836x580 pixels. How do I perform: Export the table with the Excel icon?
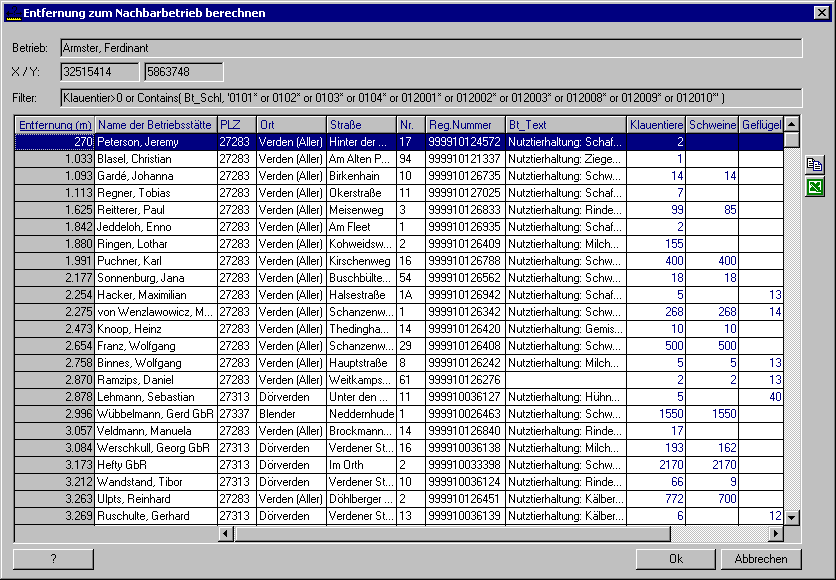click(815, 187)
